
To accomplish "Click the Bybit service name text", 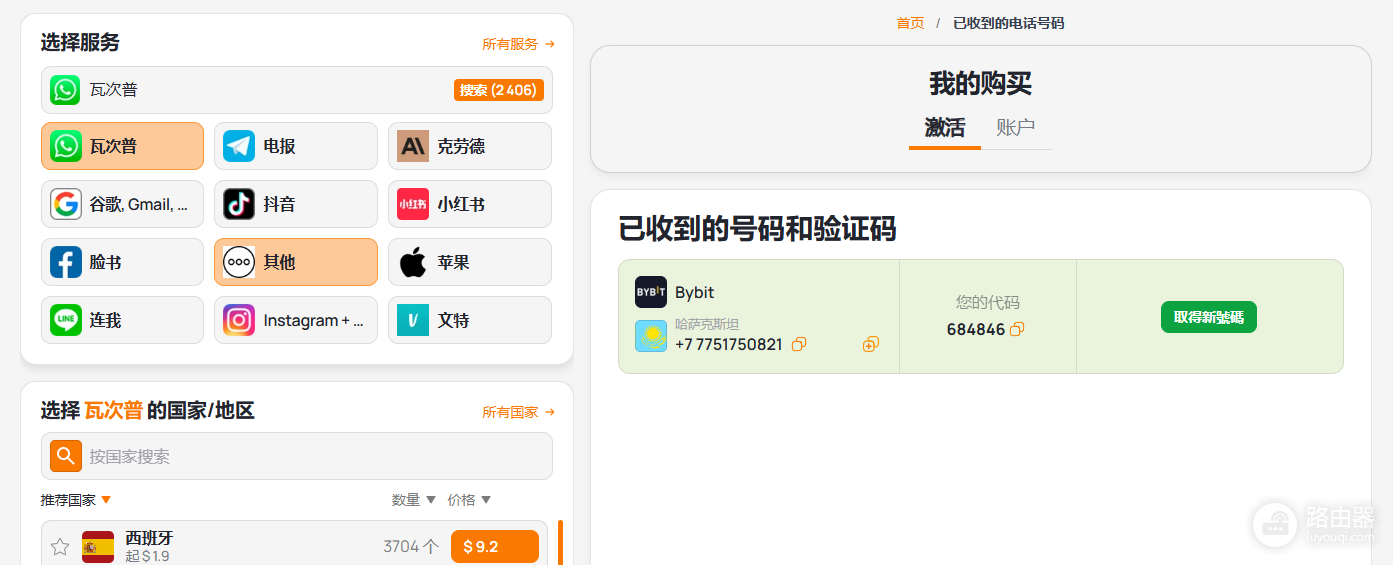I will pyautogui.click(x=695, y=292).
